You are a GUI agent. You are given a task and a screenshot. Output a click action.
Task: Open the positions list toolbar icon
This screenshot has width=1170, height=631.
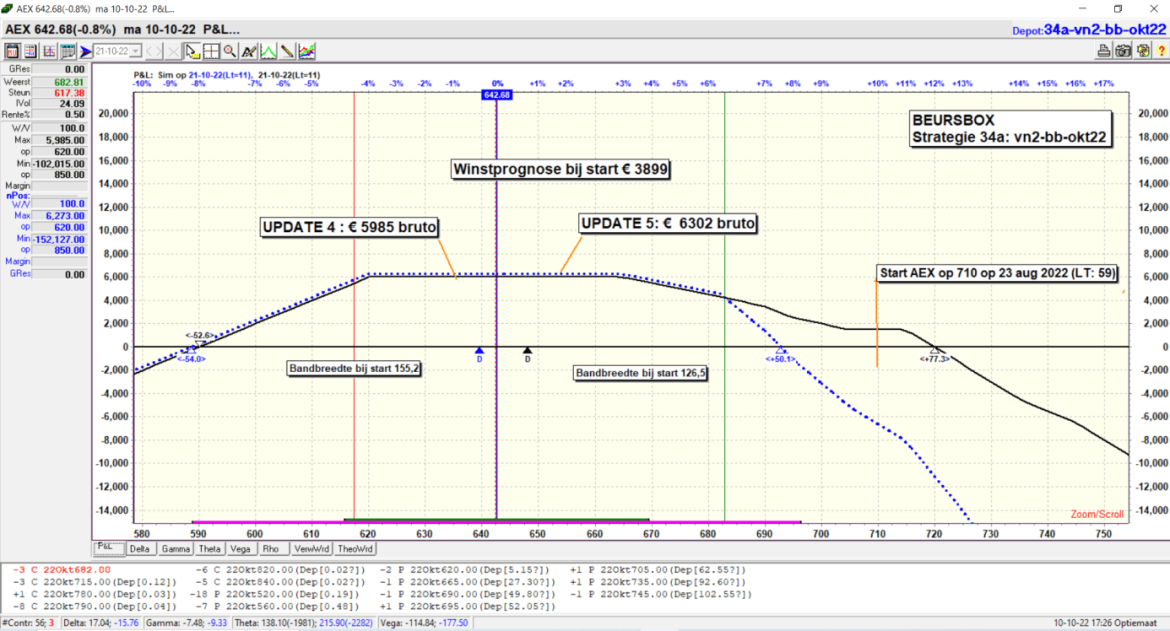pos(31,51)
